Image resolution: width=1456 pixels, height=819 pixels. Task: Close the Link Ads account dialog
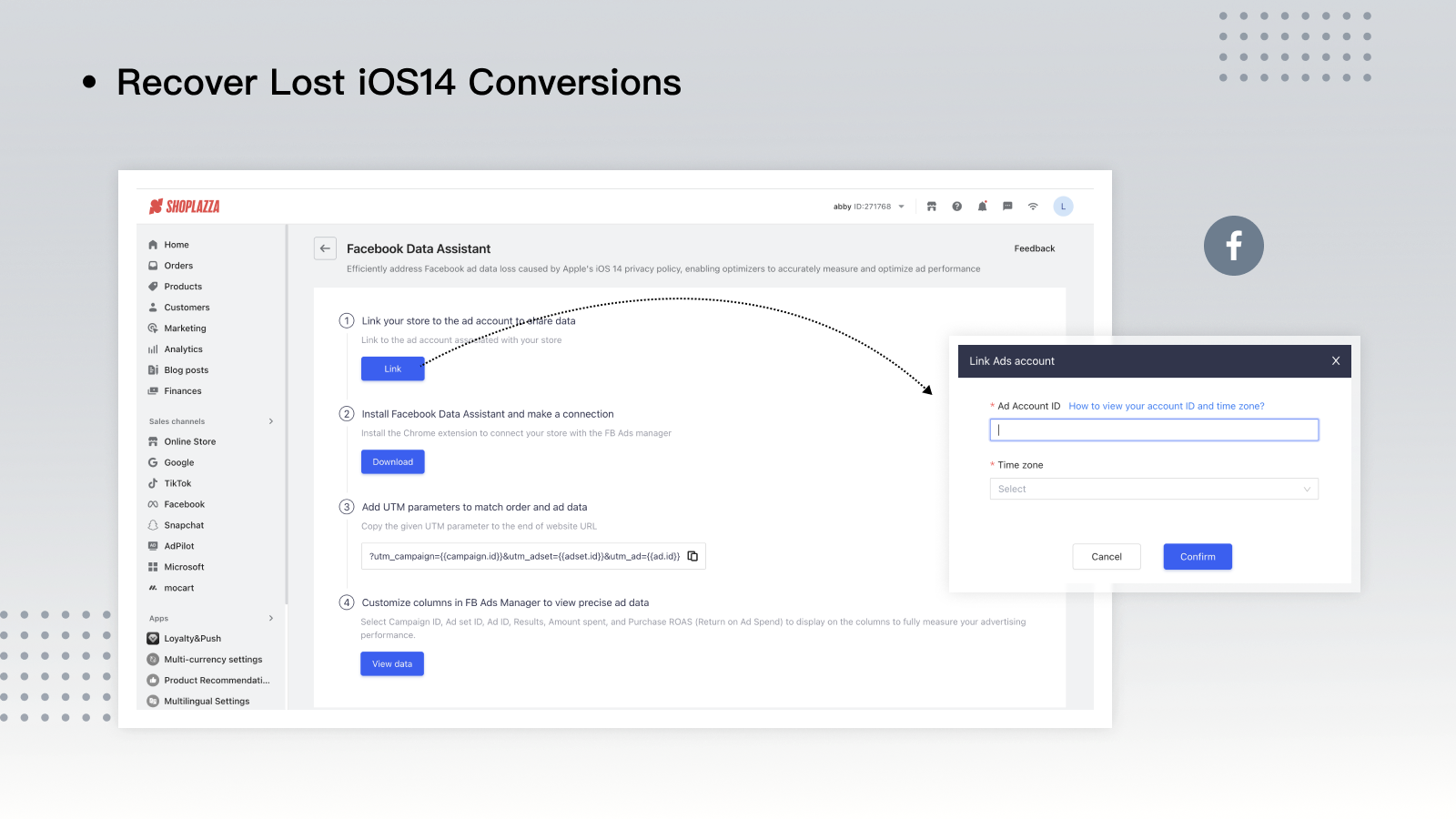pos(1336,361)
